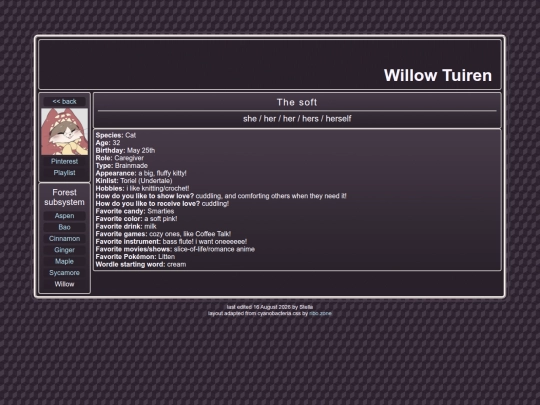Click the 'Hobbies: i like knitting/crochet!' line
Image resolution: width=540 pixels, height=405 pixels.
click(x=142, y=188)
